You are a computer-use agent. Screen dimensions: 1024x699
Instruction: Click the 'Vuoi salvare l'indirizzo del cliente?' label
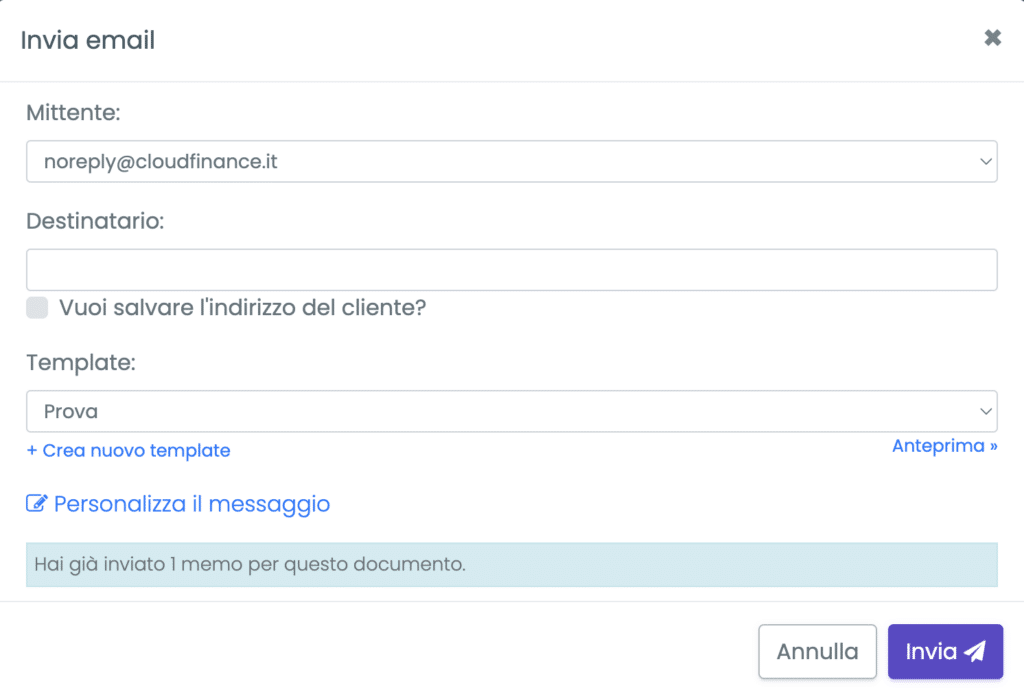(x=242, y=307)
